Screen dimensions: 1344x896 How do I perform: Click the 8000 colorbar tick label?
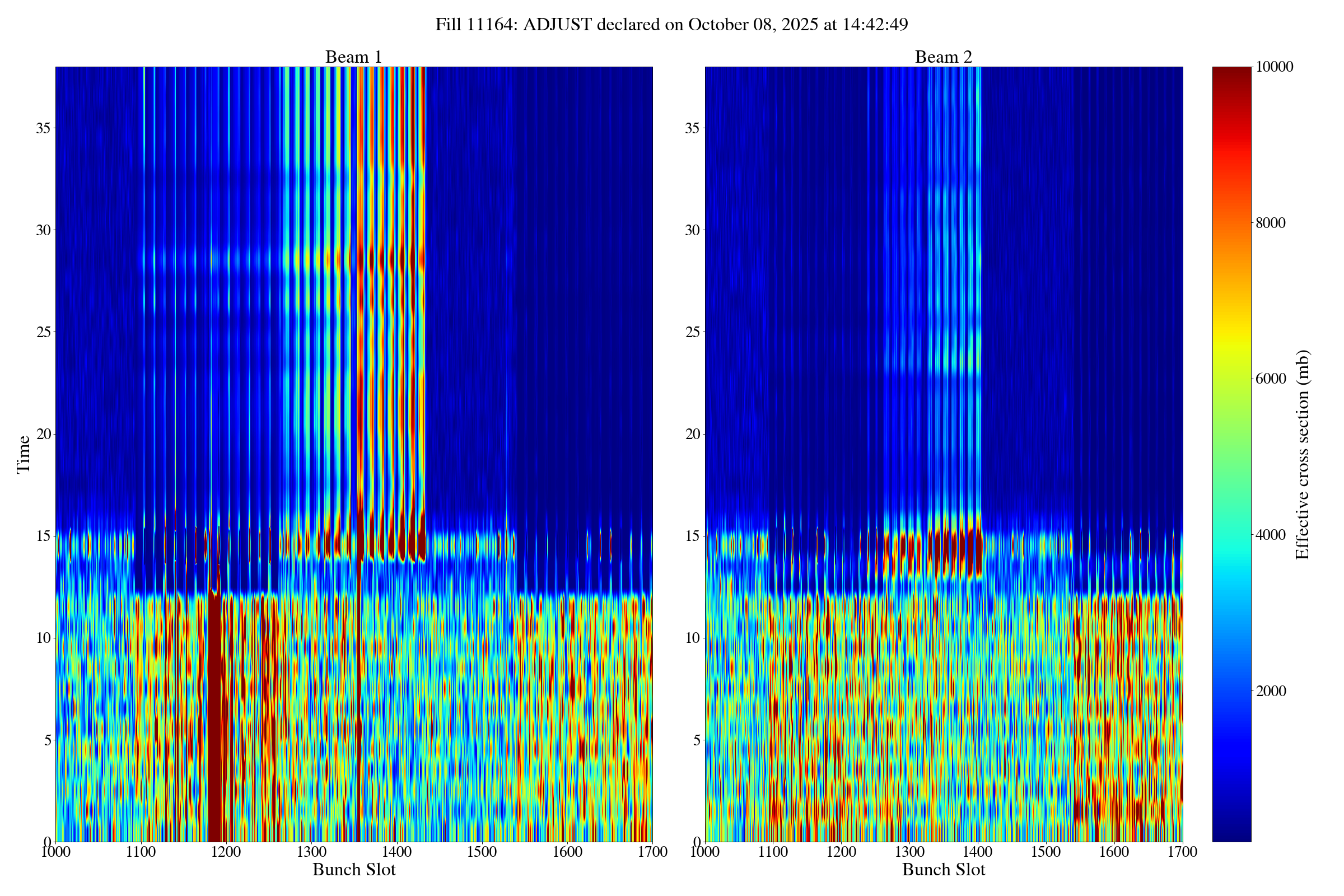[1270, 223]
